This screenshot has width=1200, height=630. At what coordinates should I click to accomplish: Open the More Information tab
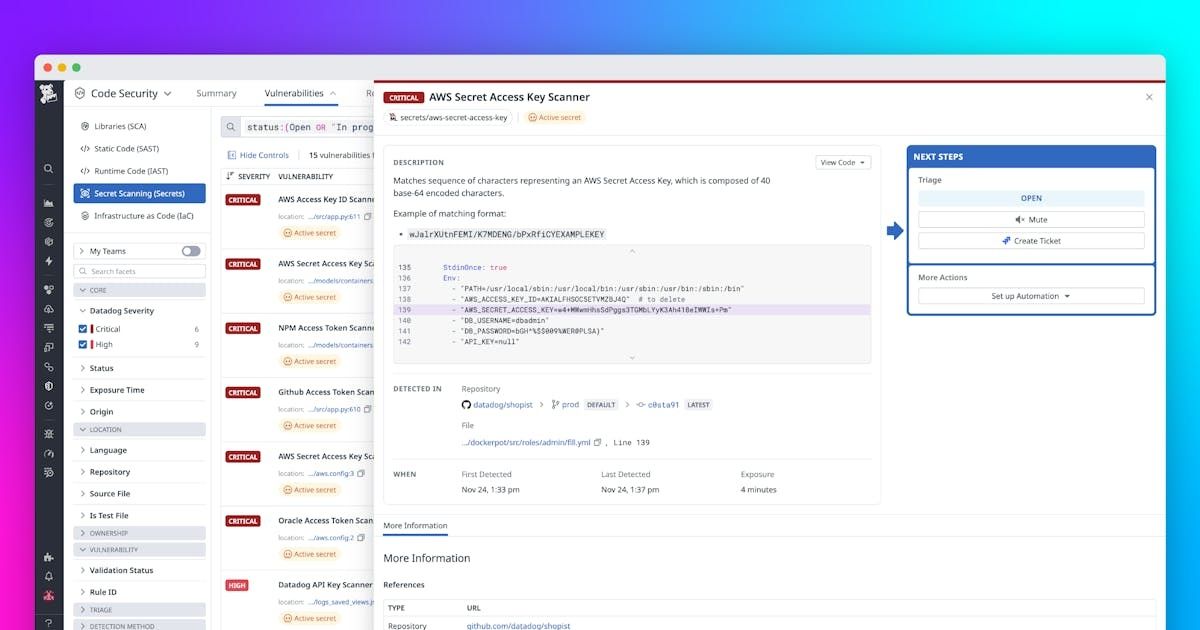[415, 526]
